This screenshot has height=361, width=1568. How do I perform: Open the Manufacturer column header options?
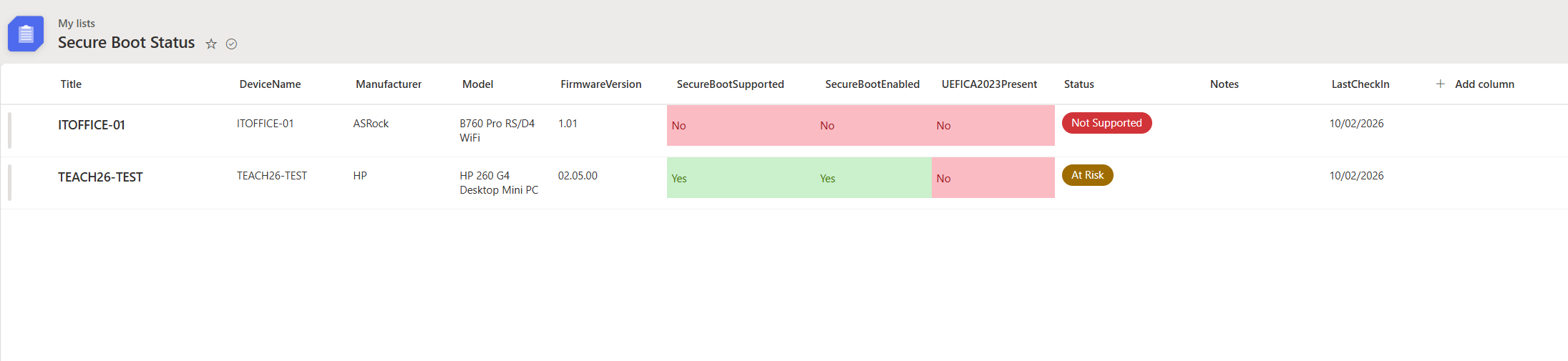(x=388, y=84)
